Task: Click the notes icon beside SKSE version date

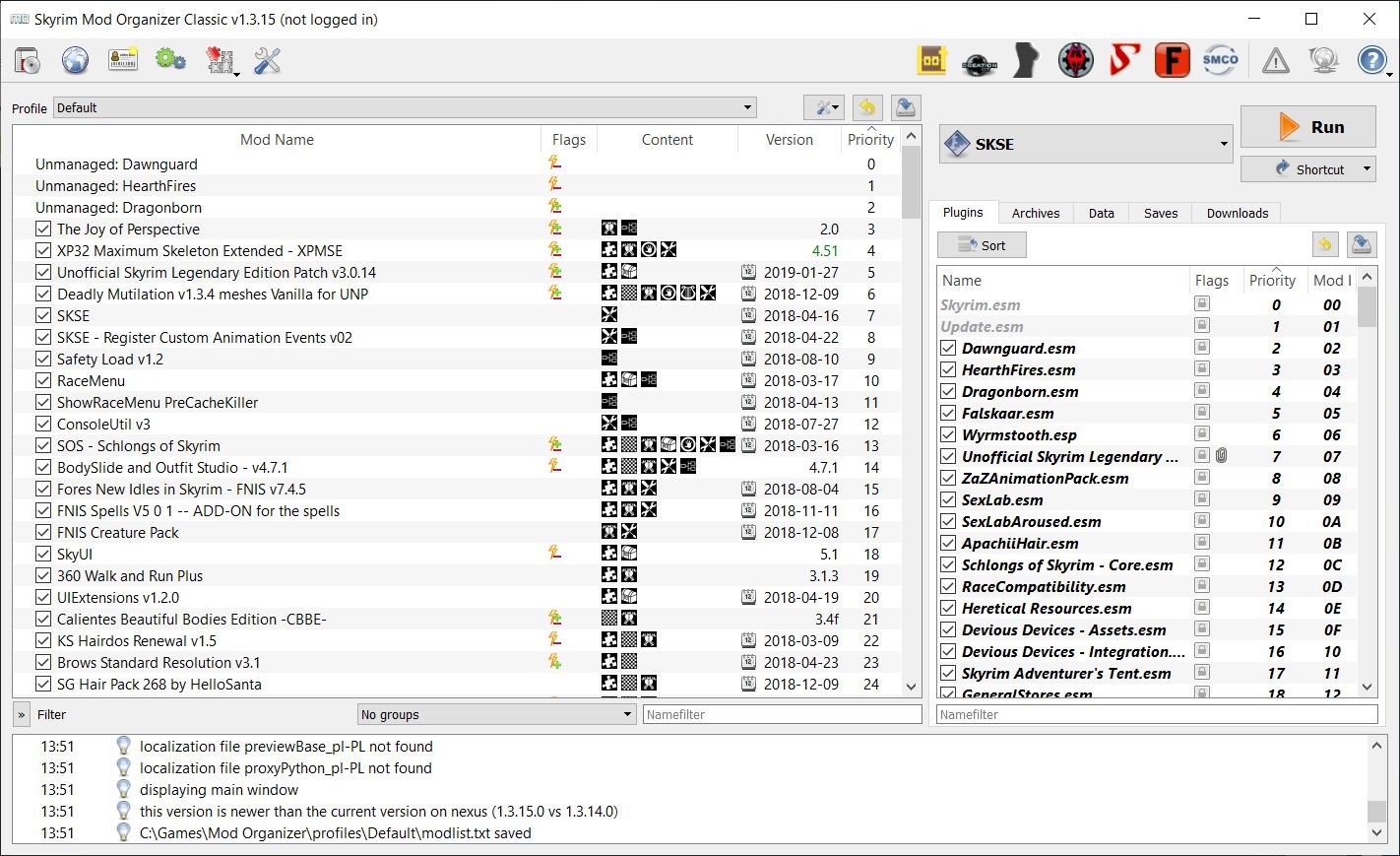Action: tap(748, 315)
